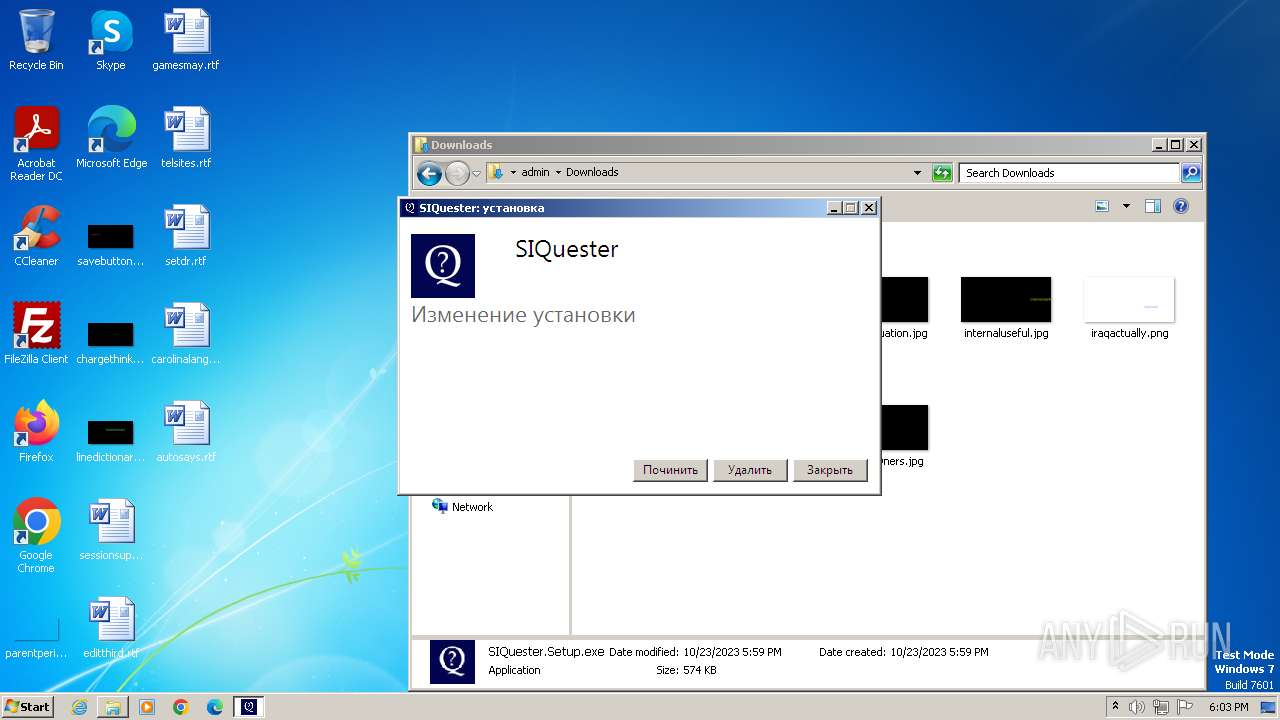Click the search magnifier in Downloads window
Screen dimensions: 1280x720
coord(1190,173)
